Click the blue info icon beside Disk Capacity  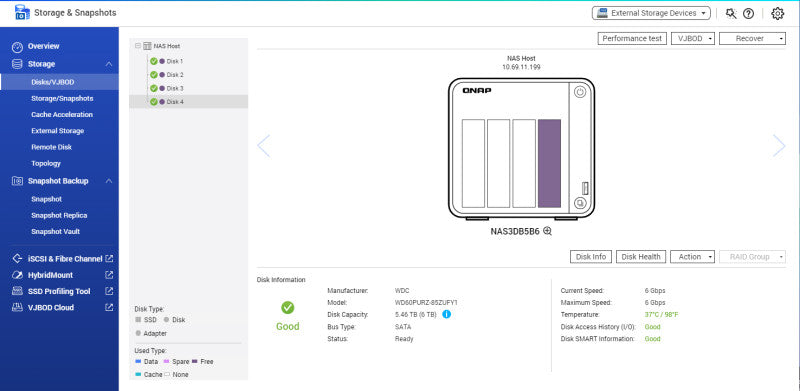[446, 314]
